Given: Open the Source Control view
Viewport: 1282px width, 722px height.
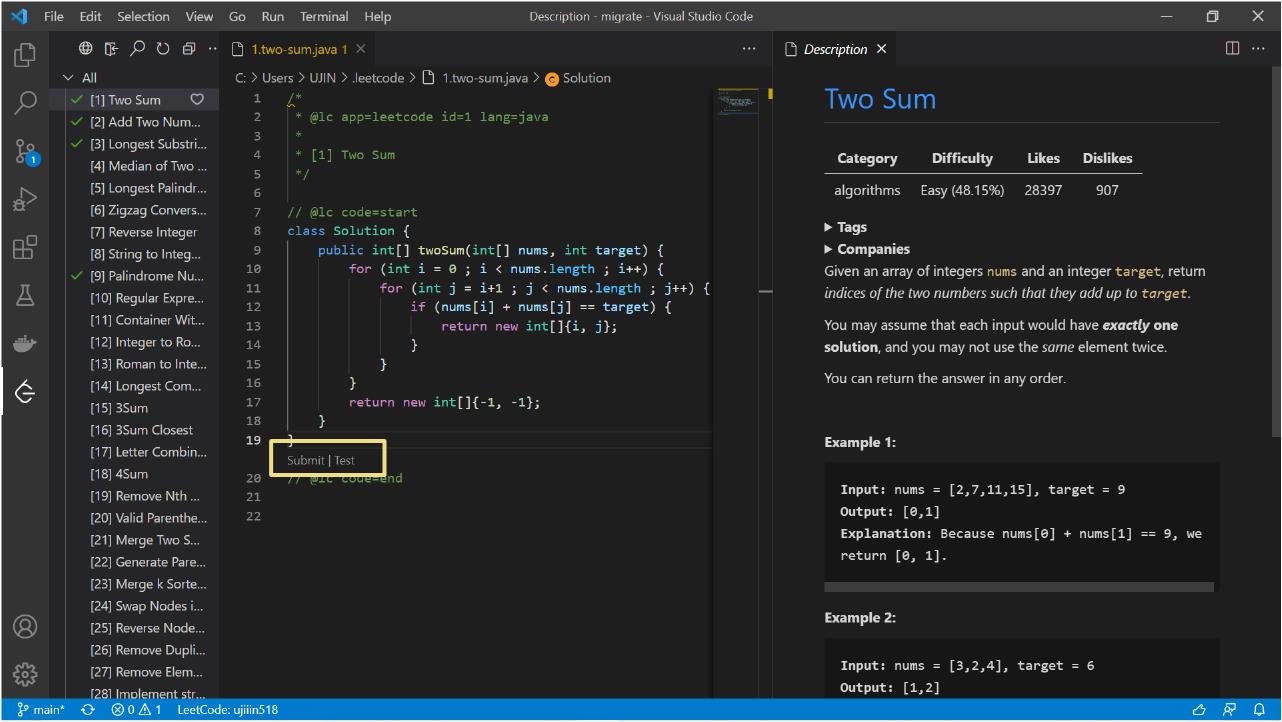Looking at the screenshot, I should coord(25,152).
